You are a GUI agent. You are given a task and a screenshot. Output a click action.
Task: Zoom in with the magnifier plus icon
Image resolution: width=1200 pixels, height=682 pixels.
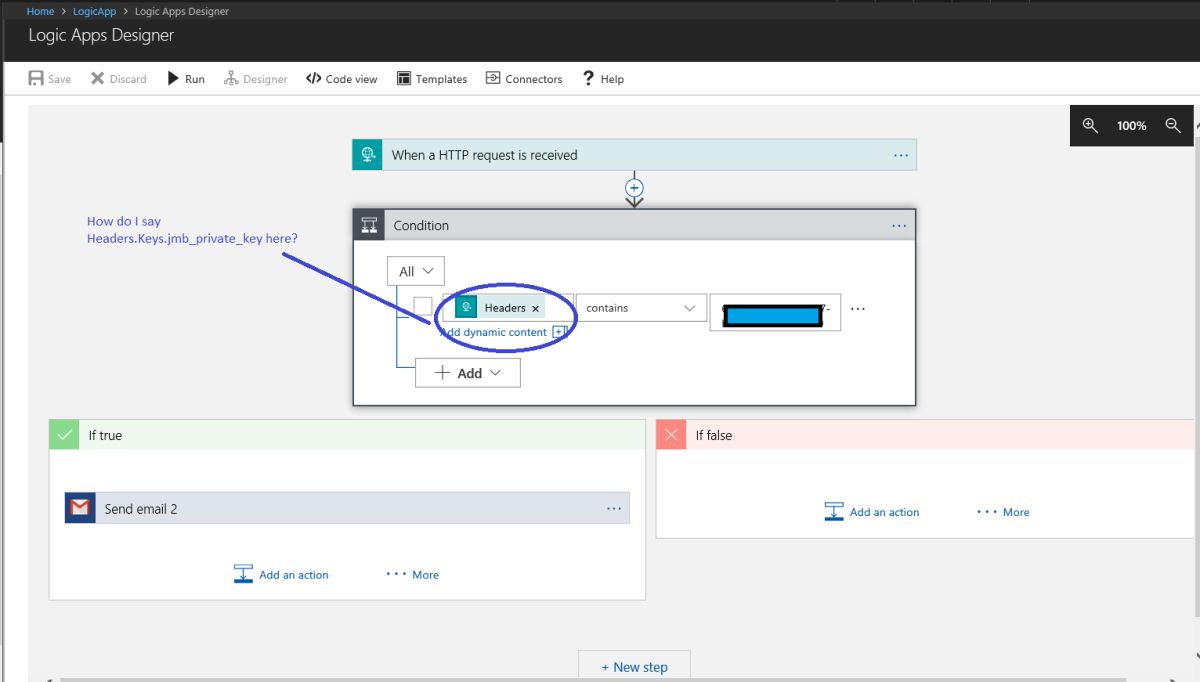[x=1090, y=126]
